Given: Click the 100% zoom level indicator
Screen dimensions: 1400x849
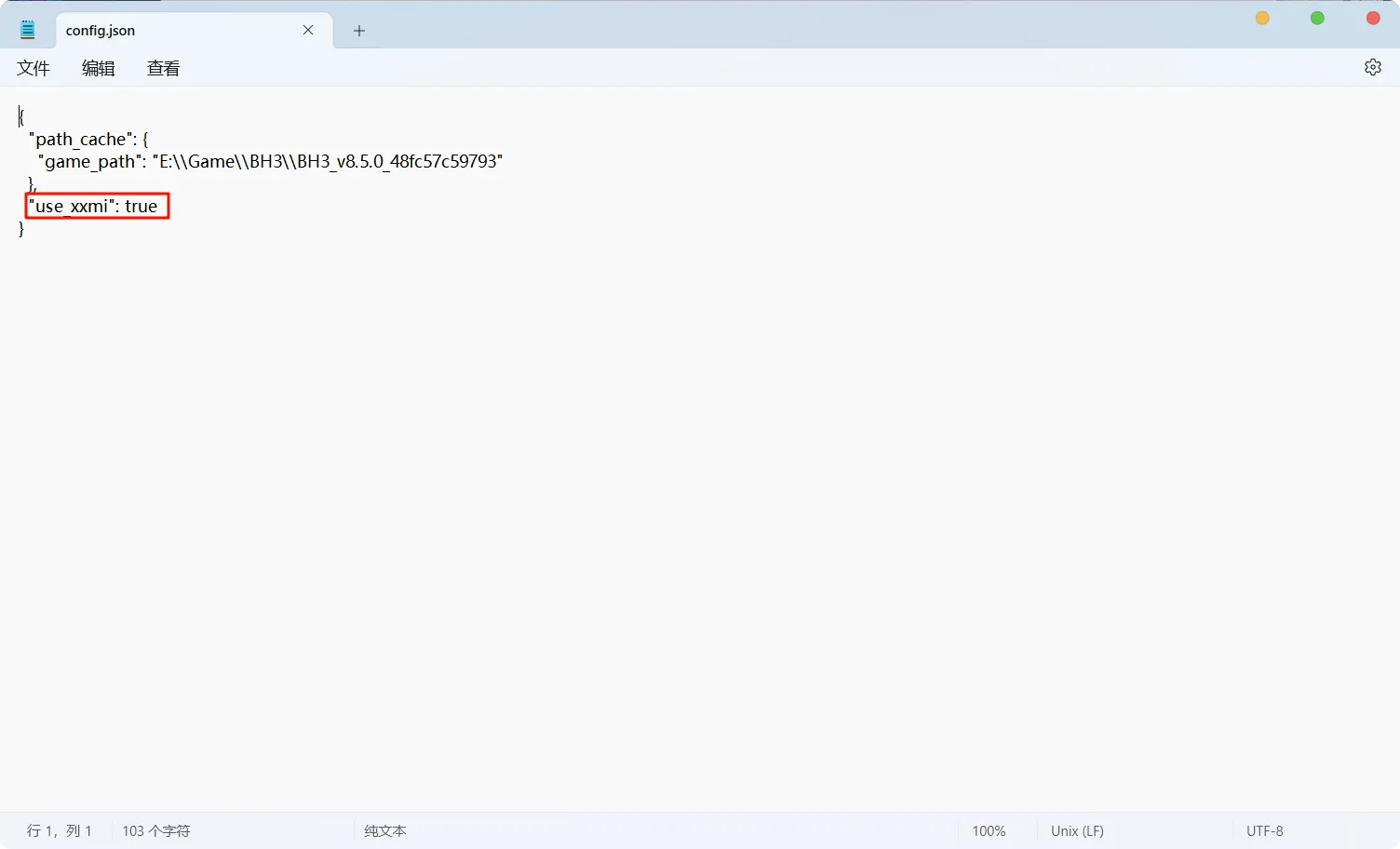Looking at the screenshot, I should [x=989, y=830].
